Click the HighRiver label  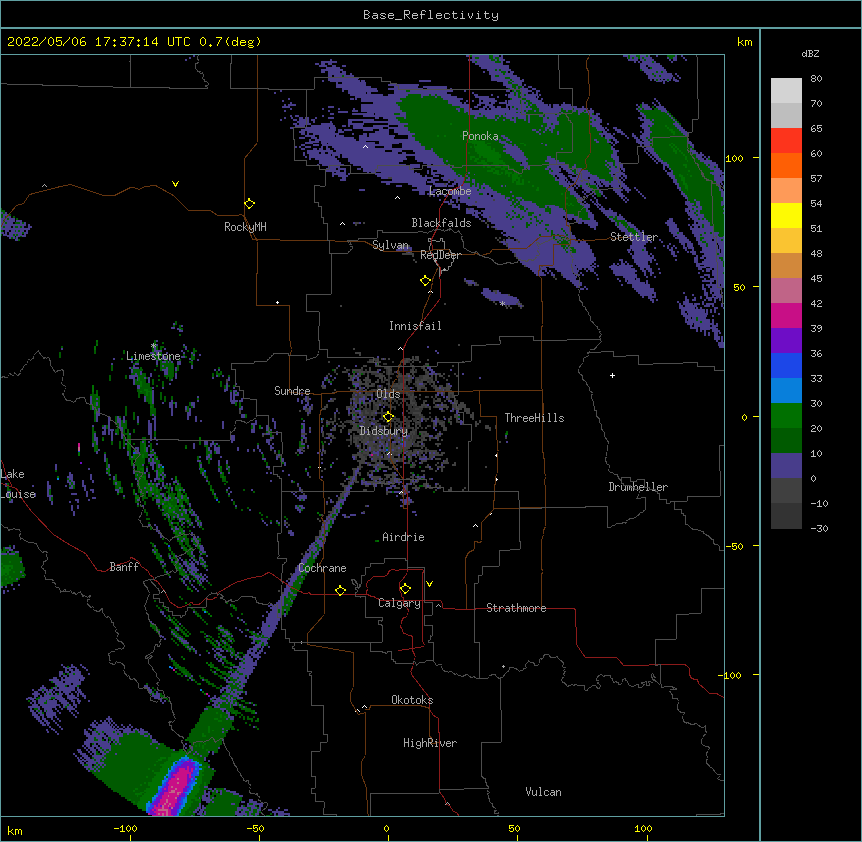(x=430, y=743)
